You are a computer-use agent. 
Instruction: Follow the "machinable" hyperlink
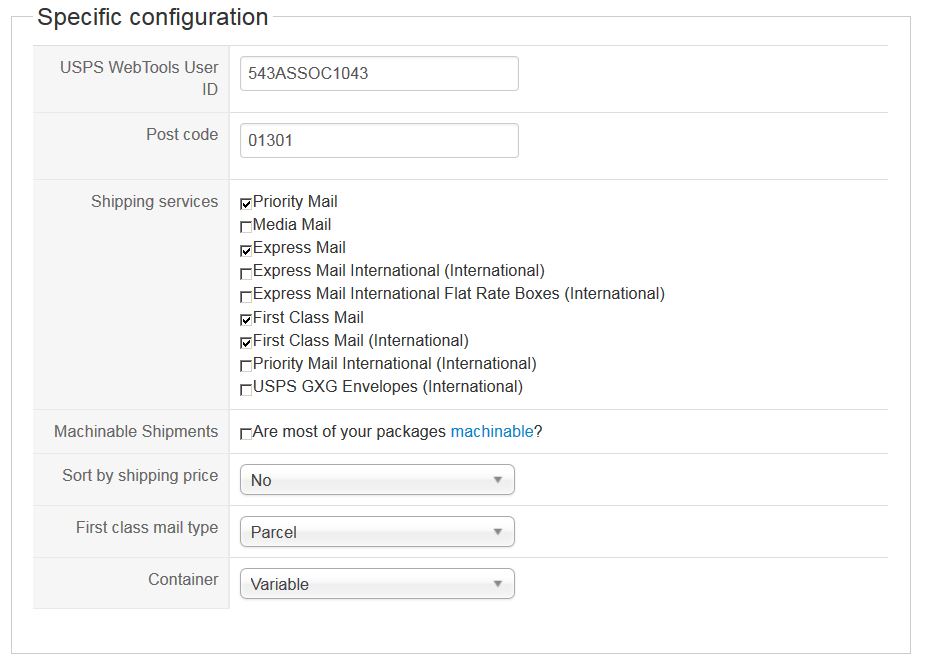click(492, 432)
